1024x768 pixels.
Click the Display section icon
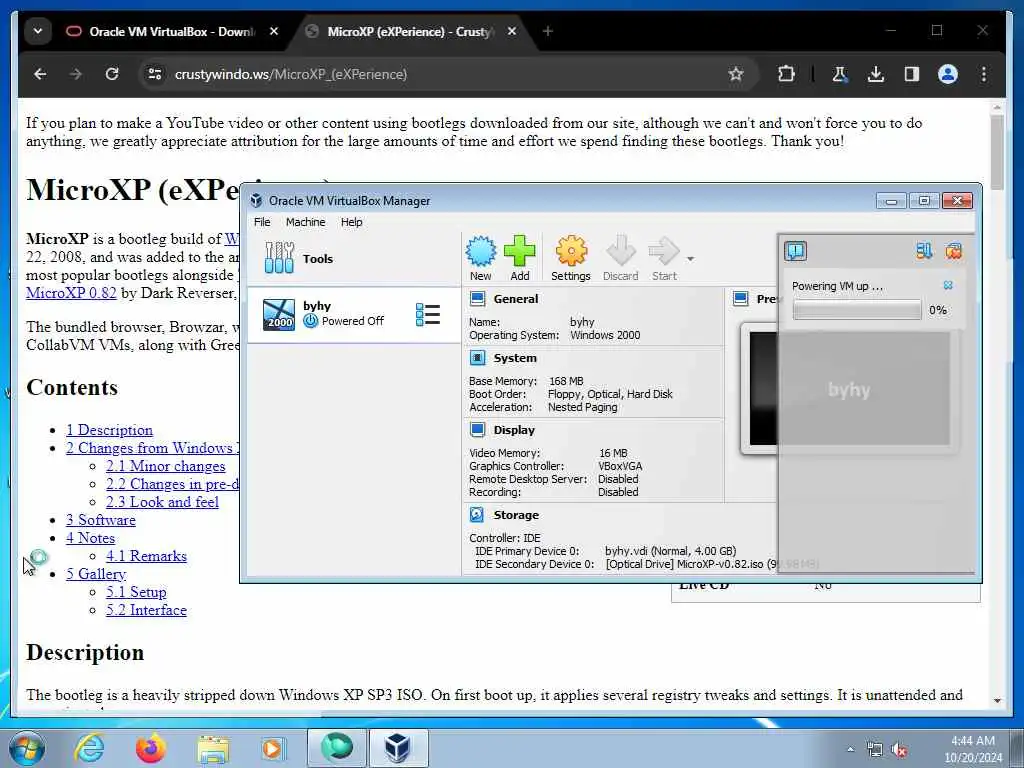477,430
